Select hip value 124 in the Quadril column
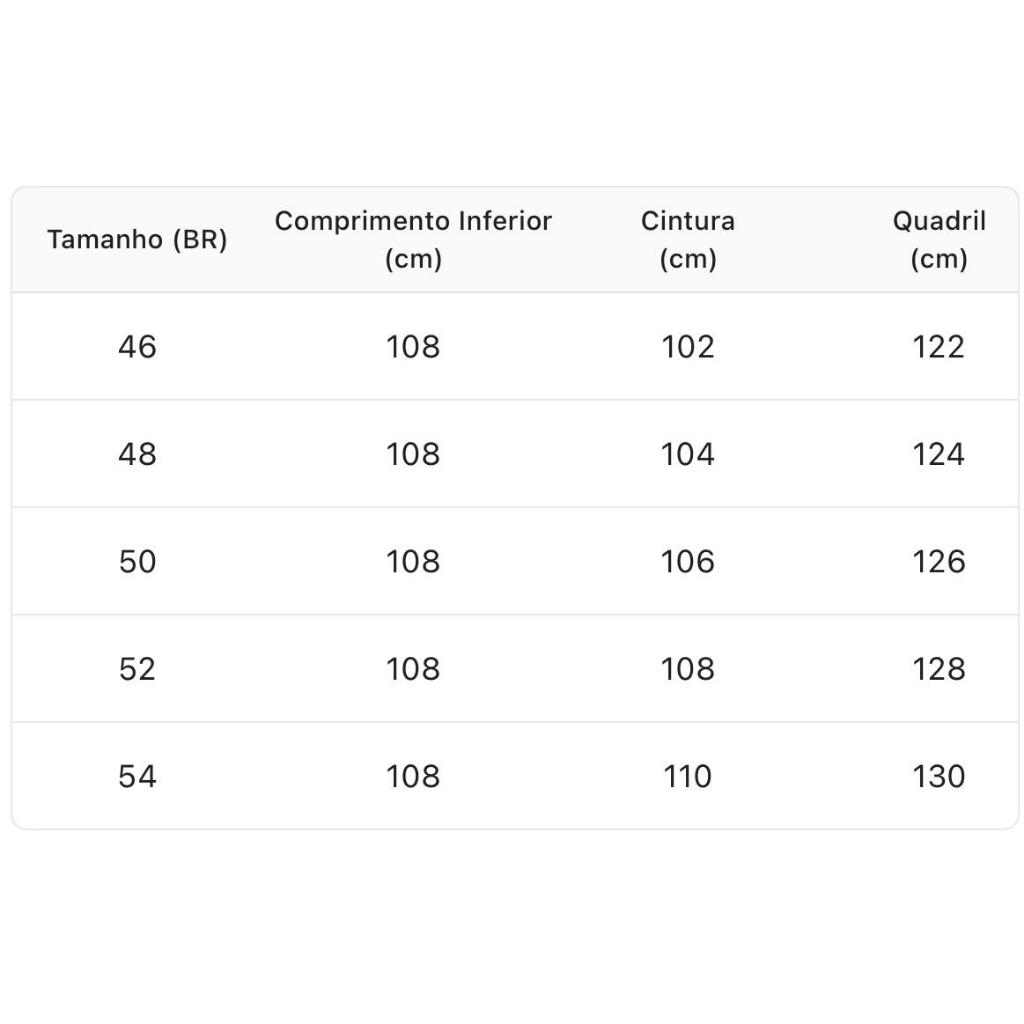This screenshot has width=1024, height=1024. pos(939,454)
